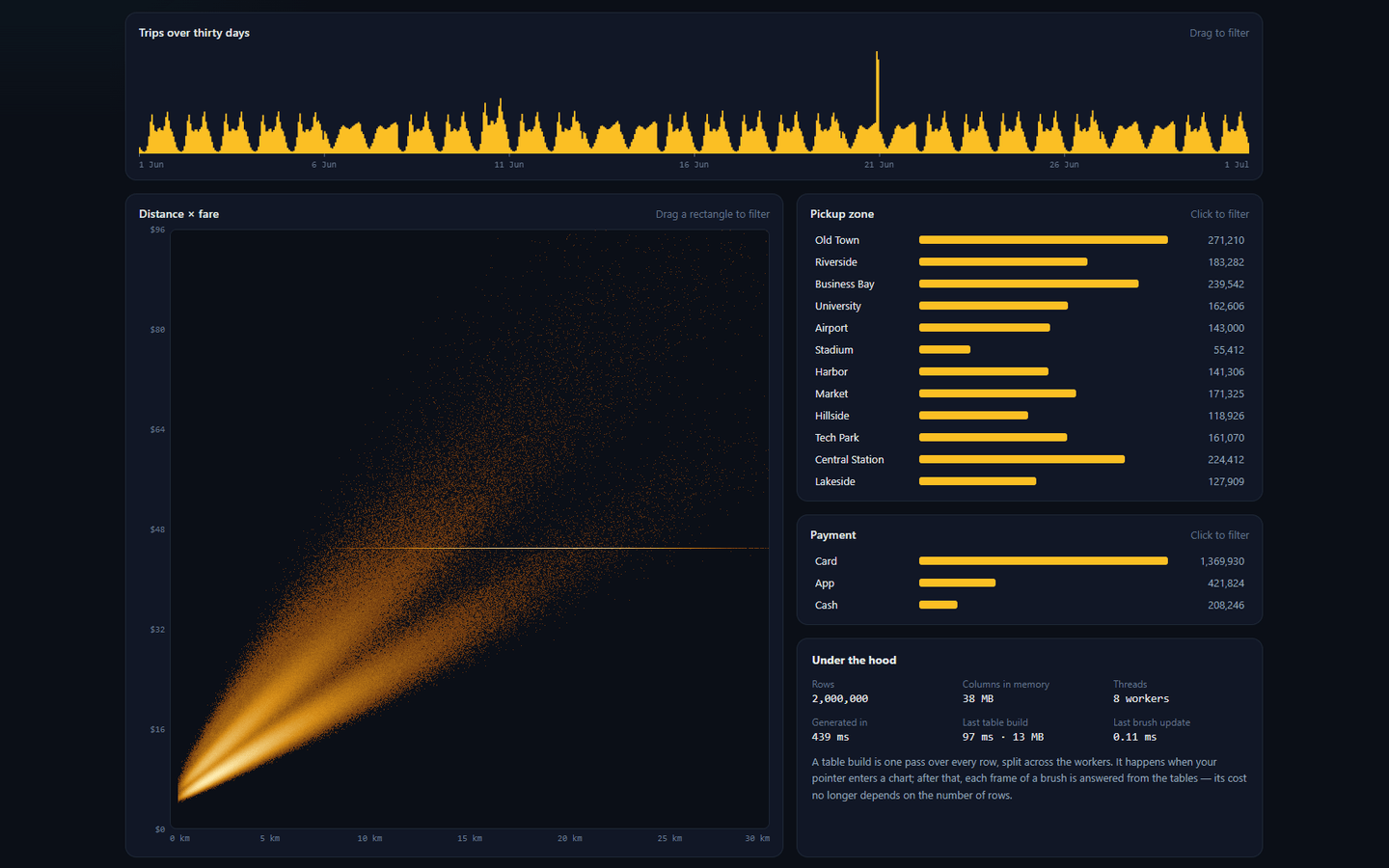Click the 97 ms · 13 MB value

pos(1003,737)
